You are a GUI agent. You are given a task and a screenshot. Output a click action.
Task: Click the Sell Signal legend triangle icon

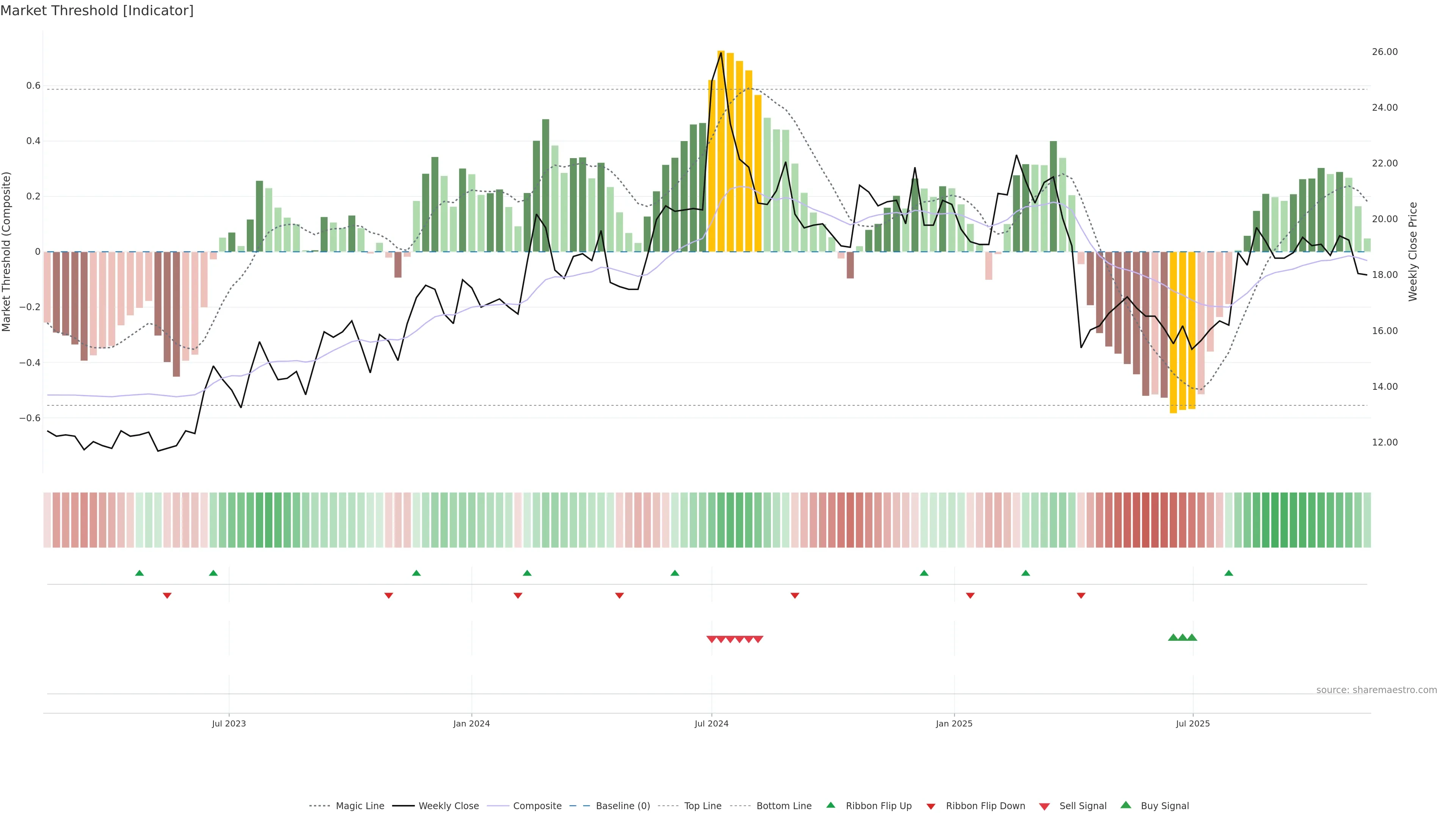click(x=1044, y=806)
